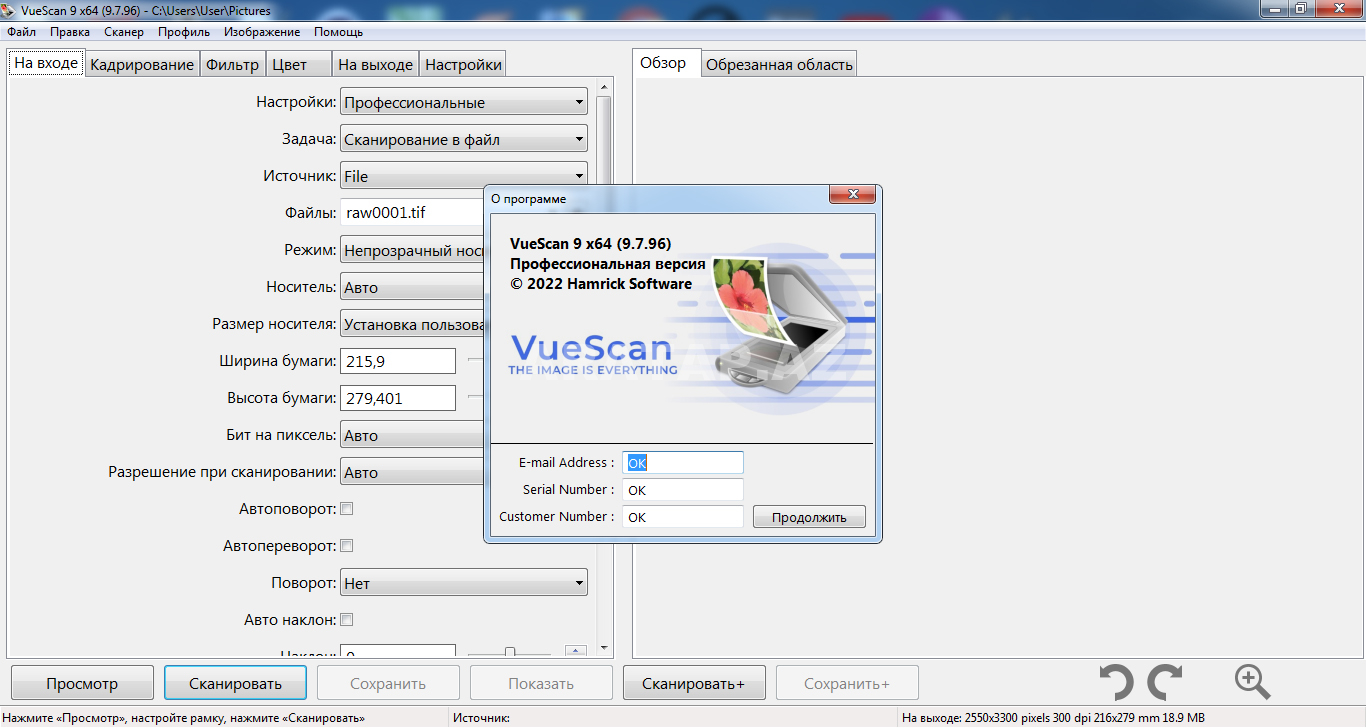
Task: Click the VueScan logo image in dialog
Action: 592,353
